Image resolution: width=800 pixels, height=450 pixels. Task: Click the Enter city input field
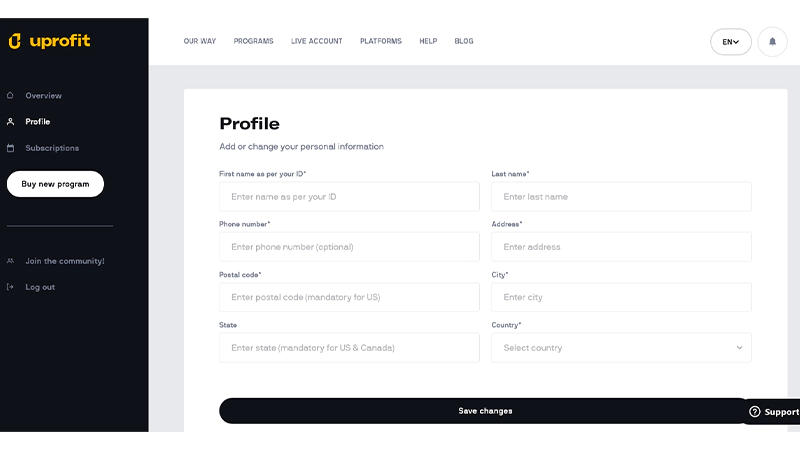tap(621, 297)
